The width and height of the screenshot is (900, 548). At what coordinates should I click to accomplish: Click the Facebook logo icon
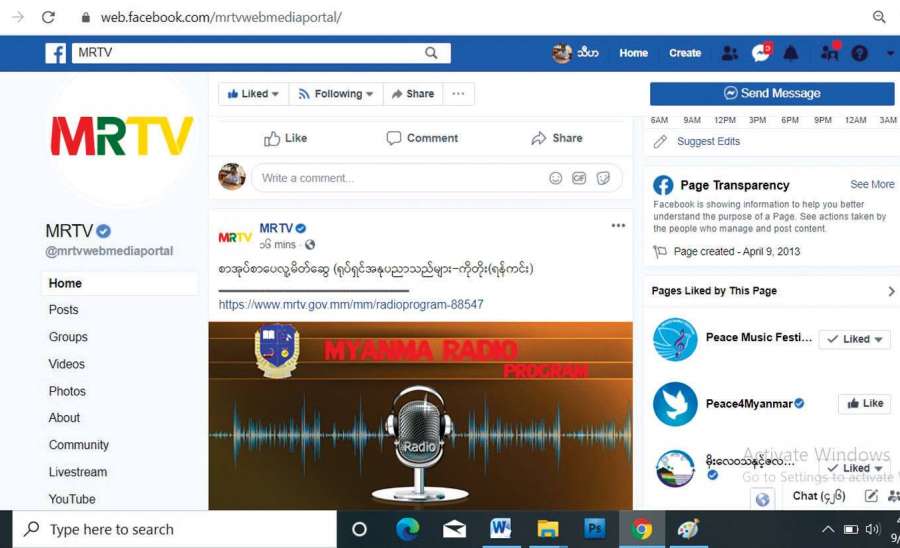(x=56, y=54)
